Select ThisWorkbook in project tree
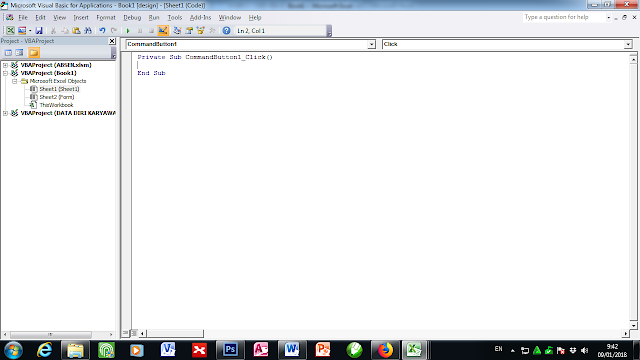The image size is (640, 360). [x=56, y=105]
